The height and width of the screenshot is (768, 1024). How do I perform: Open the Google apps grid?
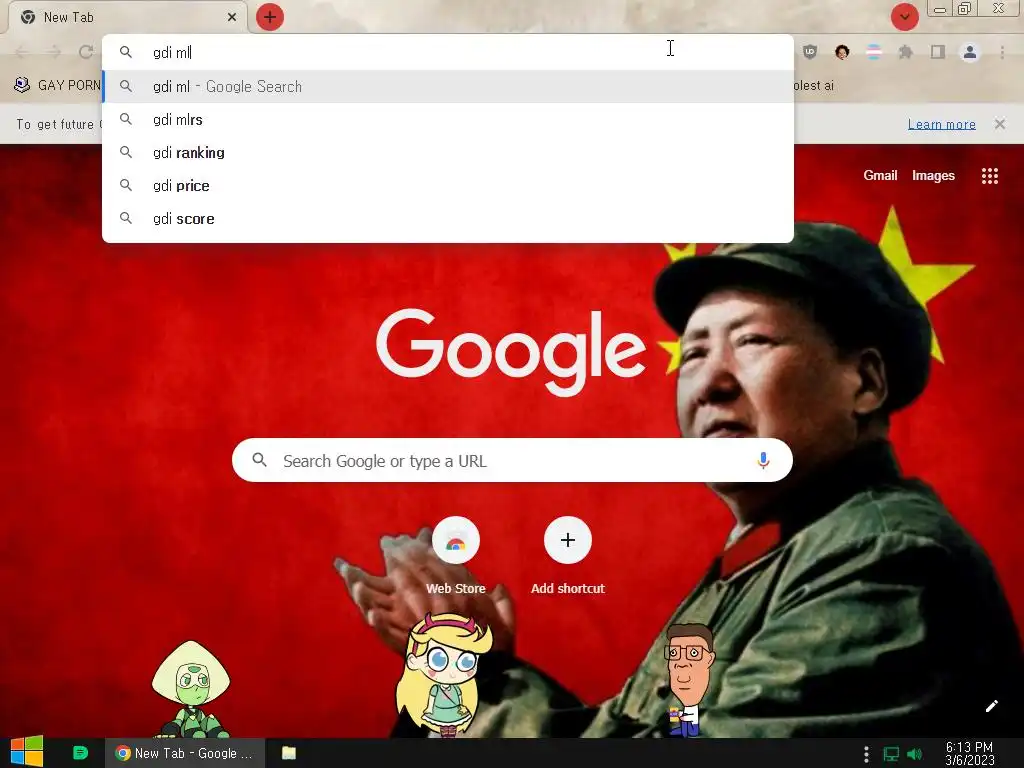click(989, 176)
